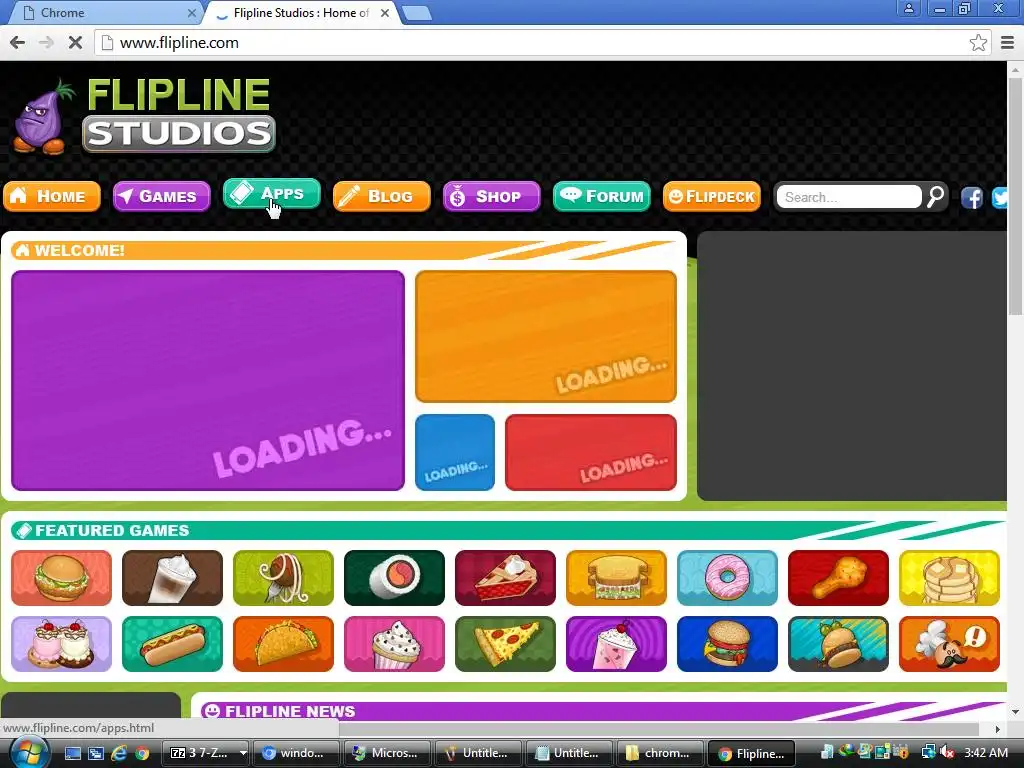Click the large purple loading banner

(x=208, y=380)
